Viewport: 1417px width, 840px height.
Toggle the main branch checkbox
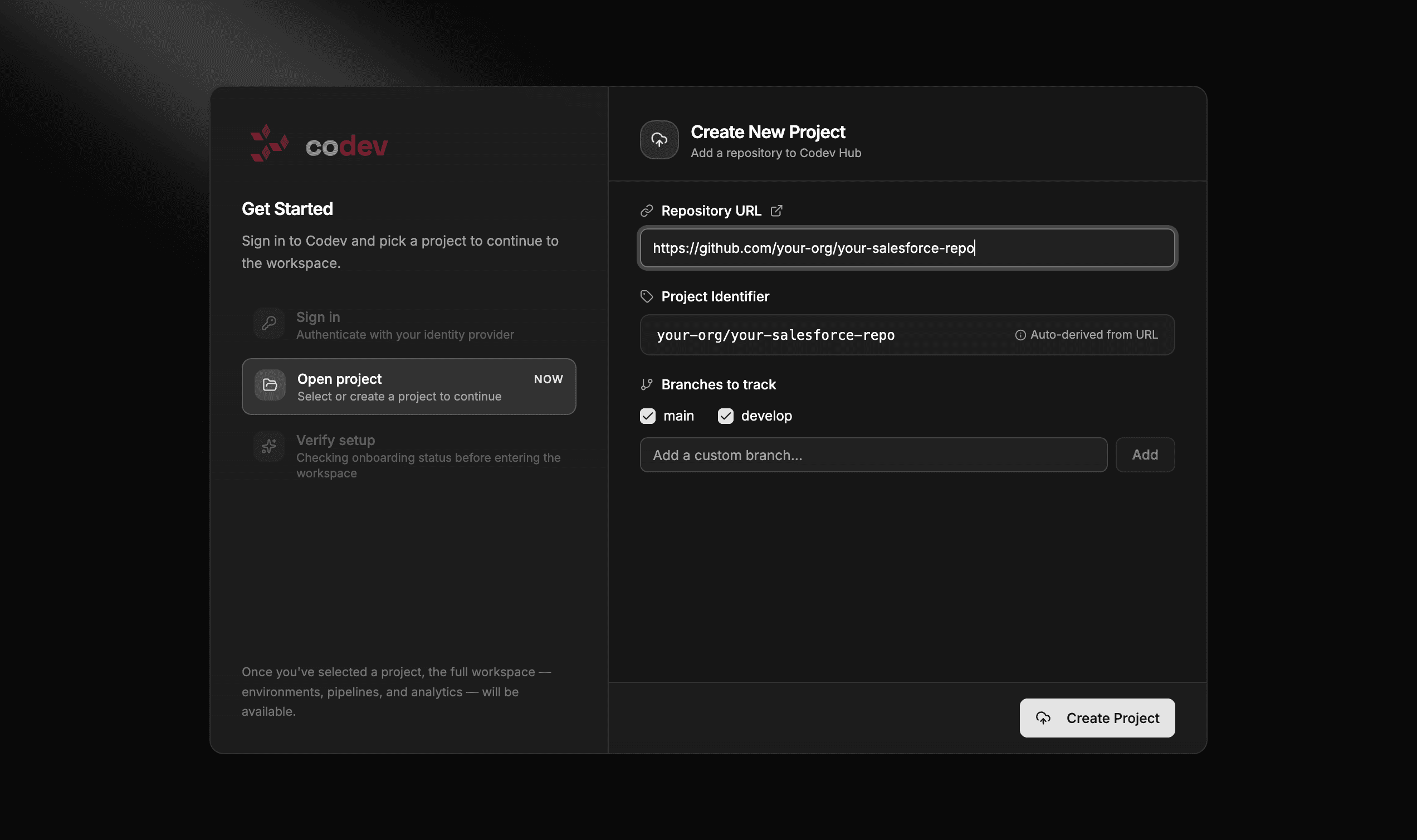647,416
